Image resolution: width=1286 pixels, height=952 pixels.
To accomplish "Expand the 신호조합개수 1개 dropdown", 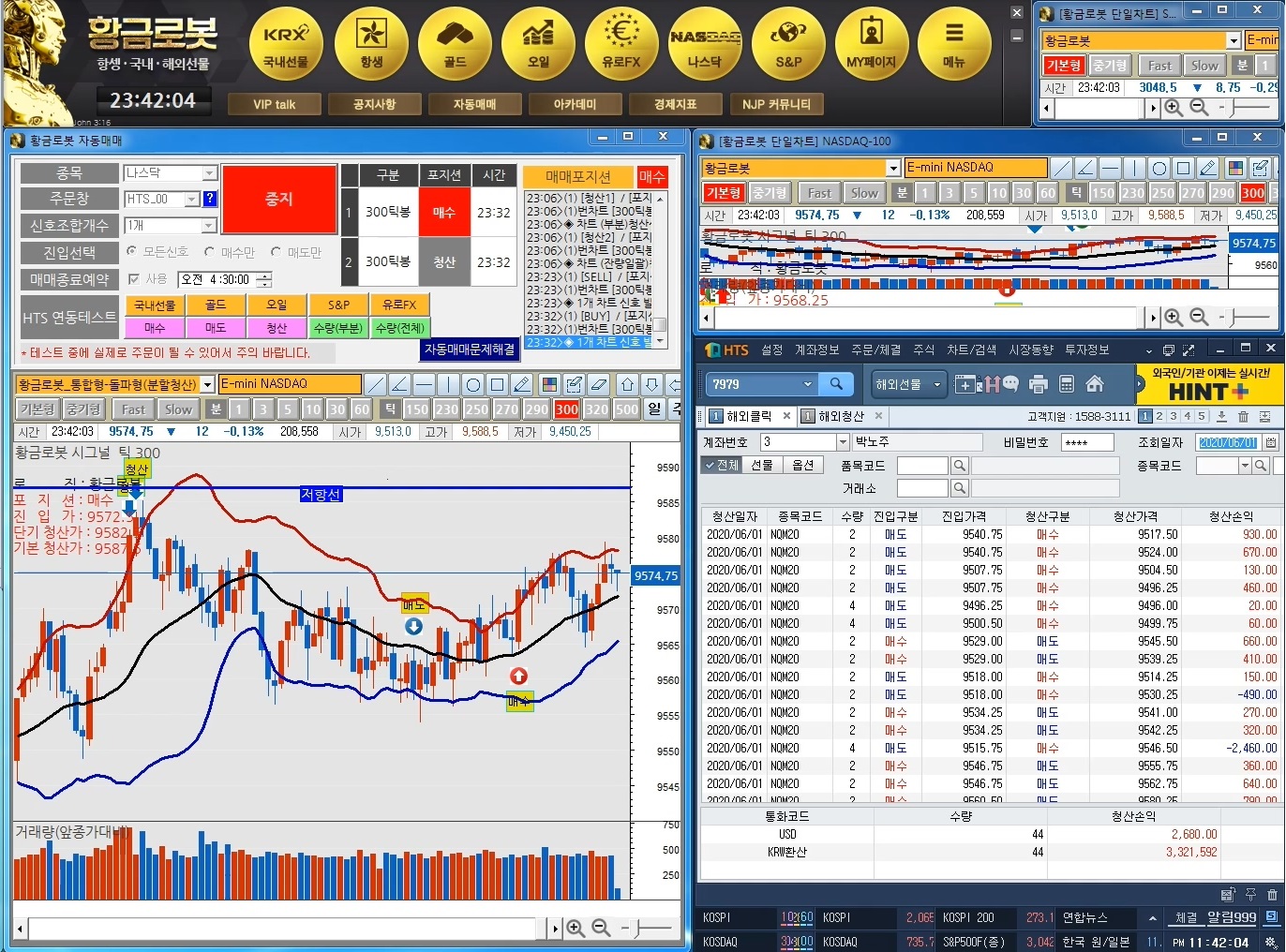I will pos(210,226).
